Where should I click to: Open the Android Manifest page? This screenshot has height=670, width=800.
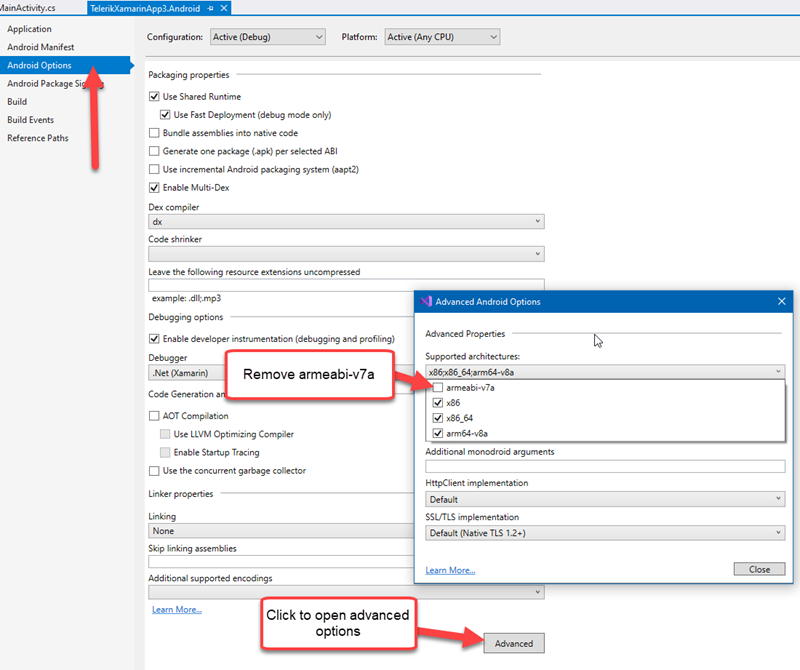[x=41, y=47]
